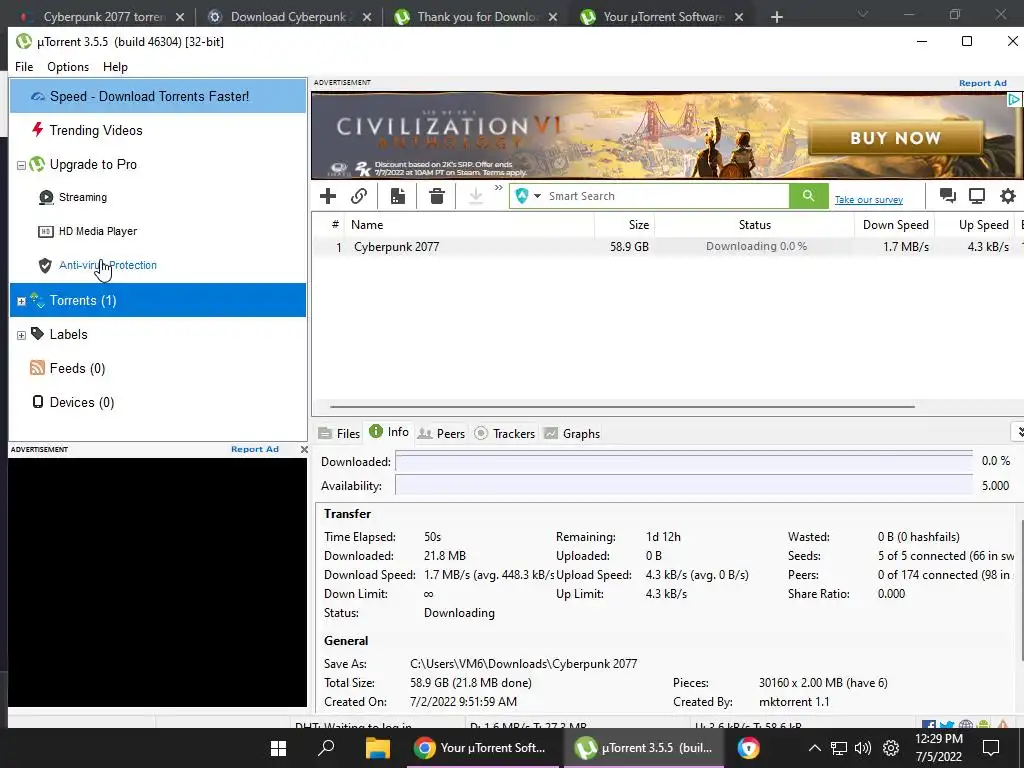Sort by Status column header
This screenshot has height=768, width=1024.
click(x=754, y=225)
